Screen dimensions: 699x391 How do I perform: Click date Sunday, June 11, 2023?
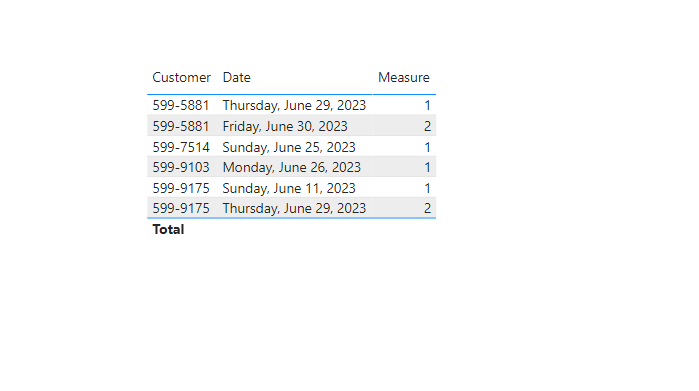click(289, 188)
